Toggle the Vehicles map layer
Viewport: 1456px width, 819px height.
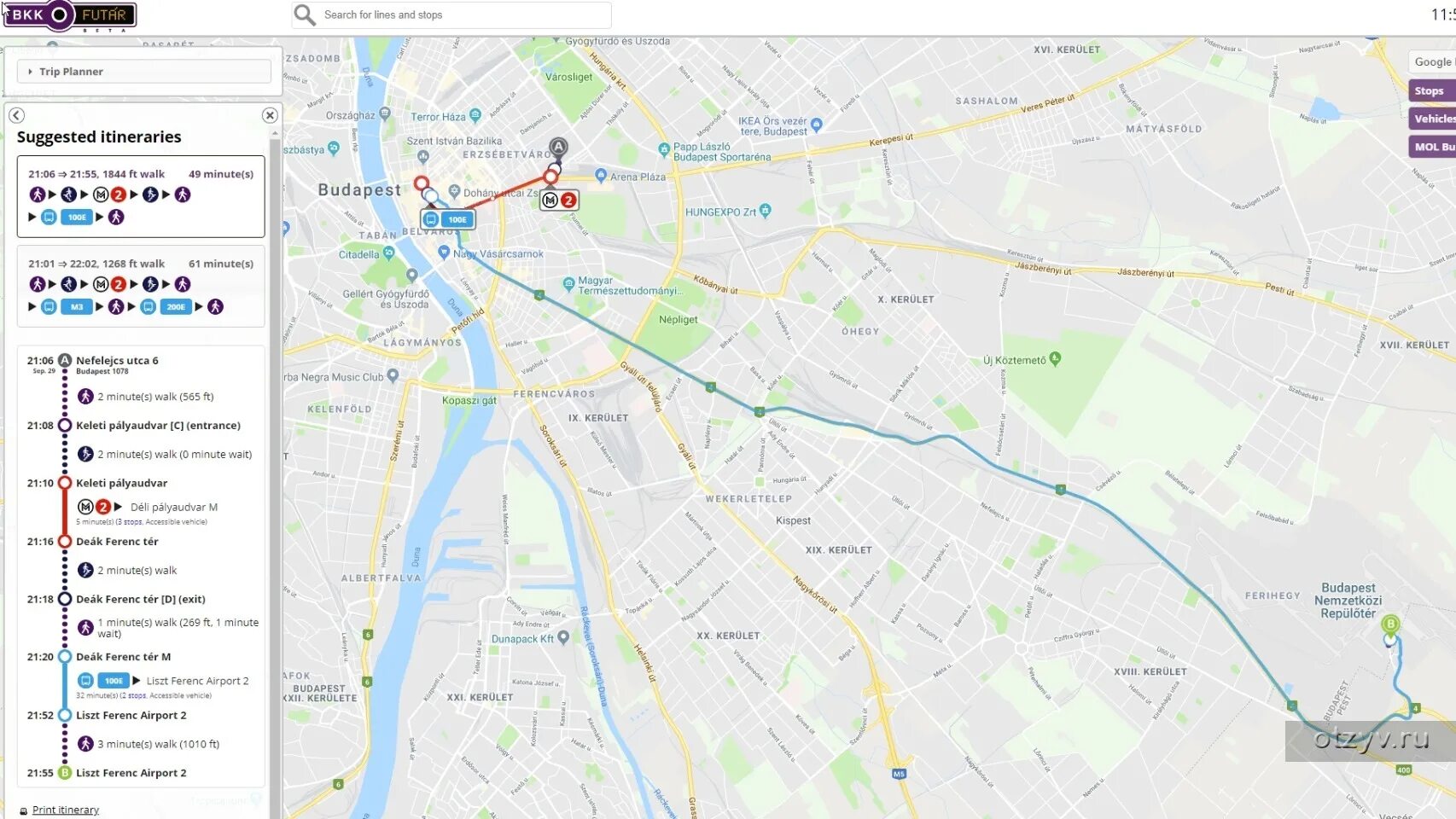point(1432,119)
